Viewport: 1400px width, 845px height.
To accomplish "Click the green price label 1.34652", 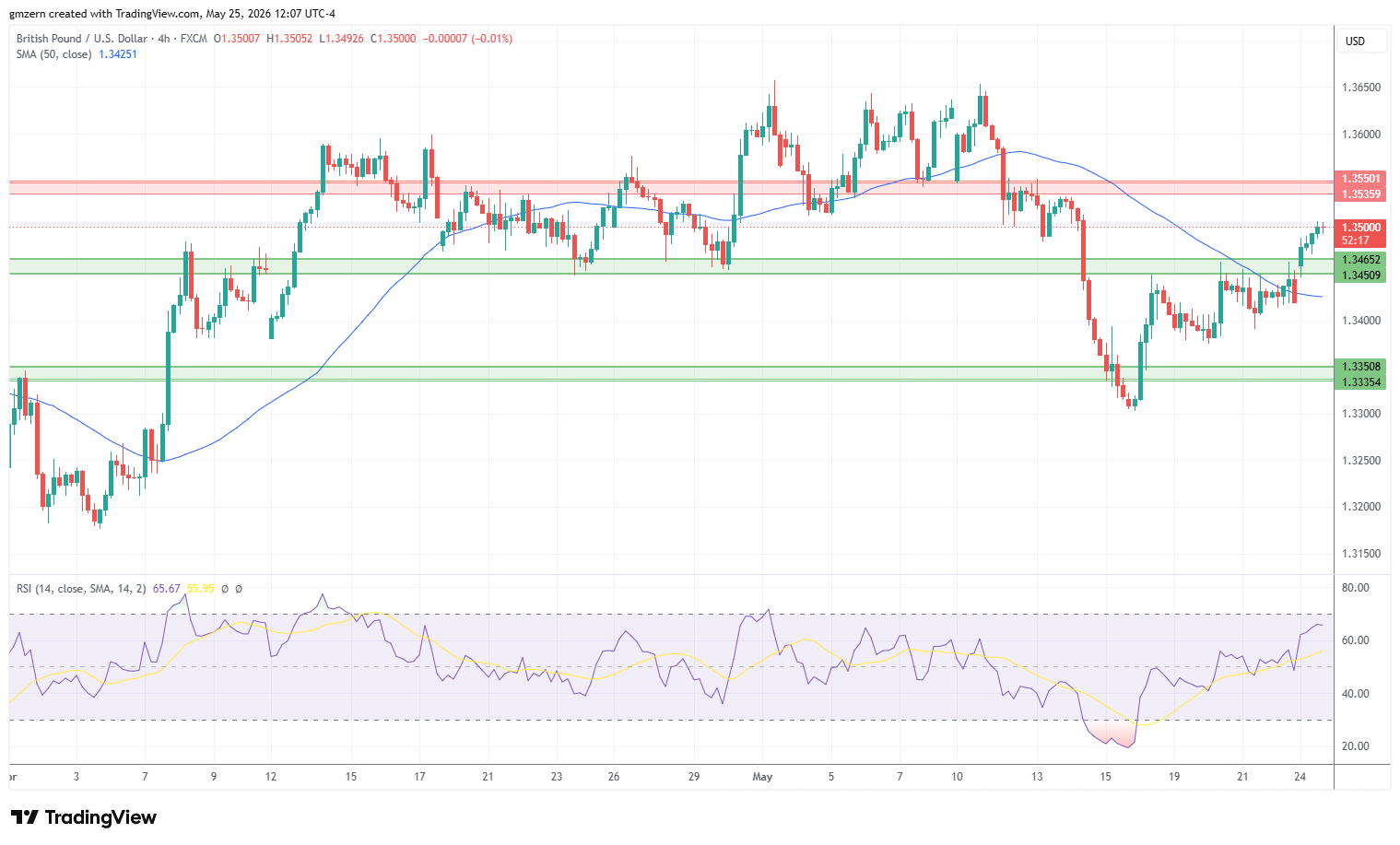I will tap(1361, 260).
